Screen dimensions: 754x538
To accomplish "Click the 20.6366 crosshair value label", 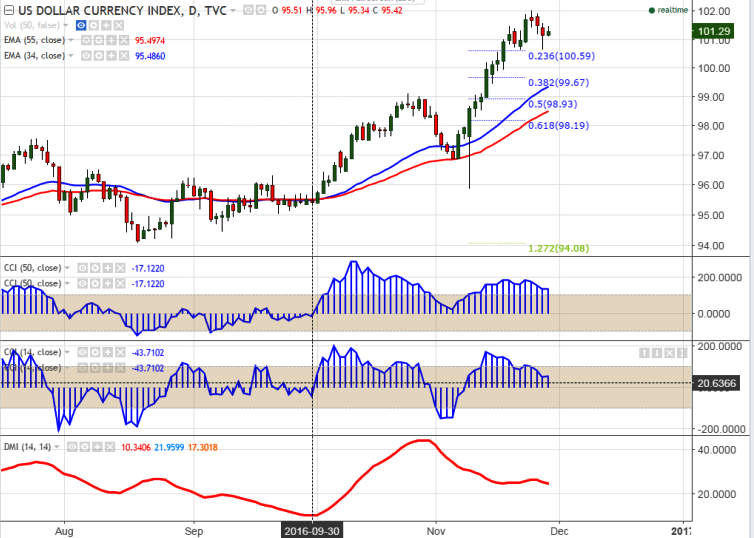I will (x=716, y=383).
